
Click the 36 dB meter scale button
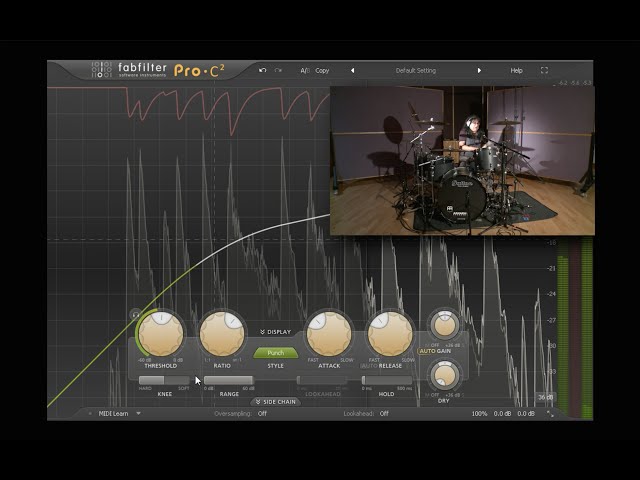point(545,397)
